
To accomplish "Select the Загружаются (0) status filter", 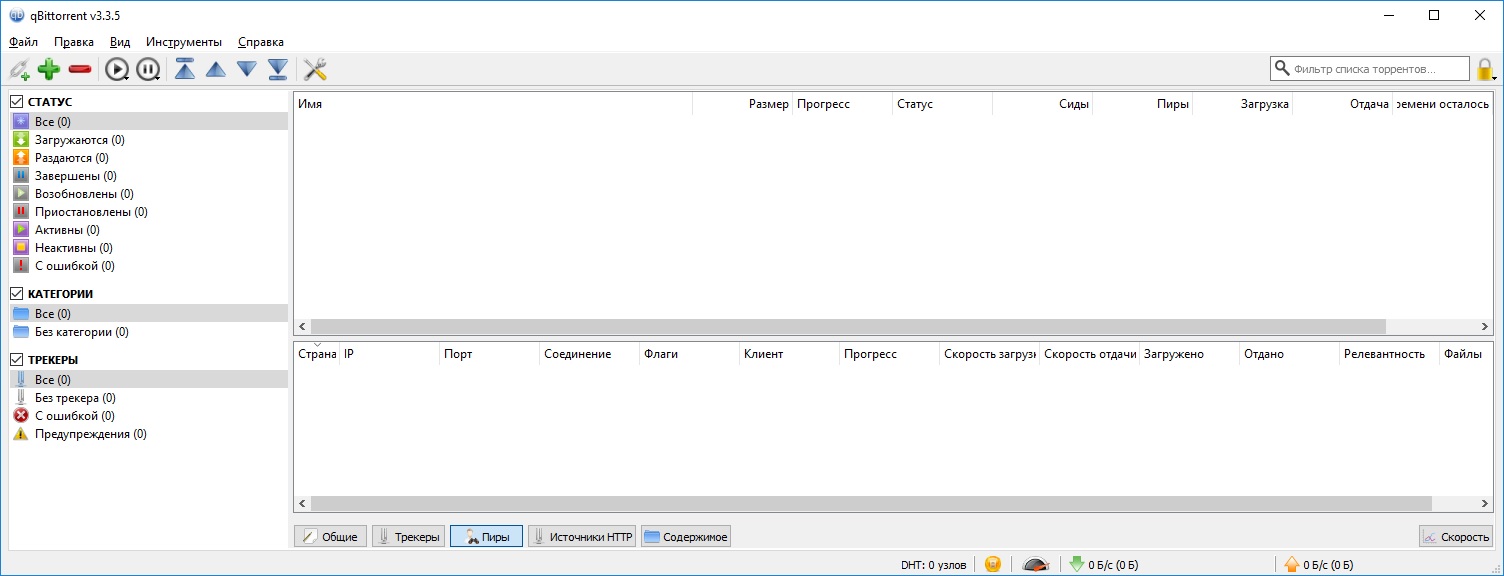I will pyautogui.click(x=148, y=140).
